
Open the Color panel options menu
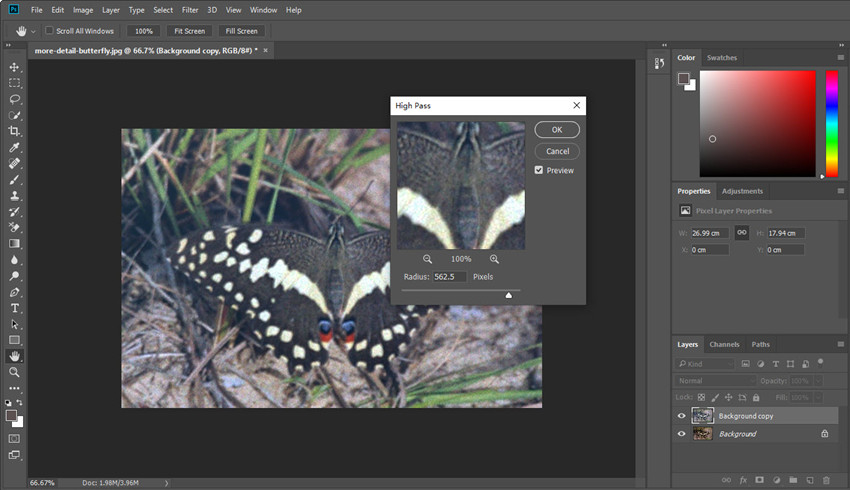840,58
